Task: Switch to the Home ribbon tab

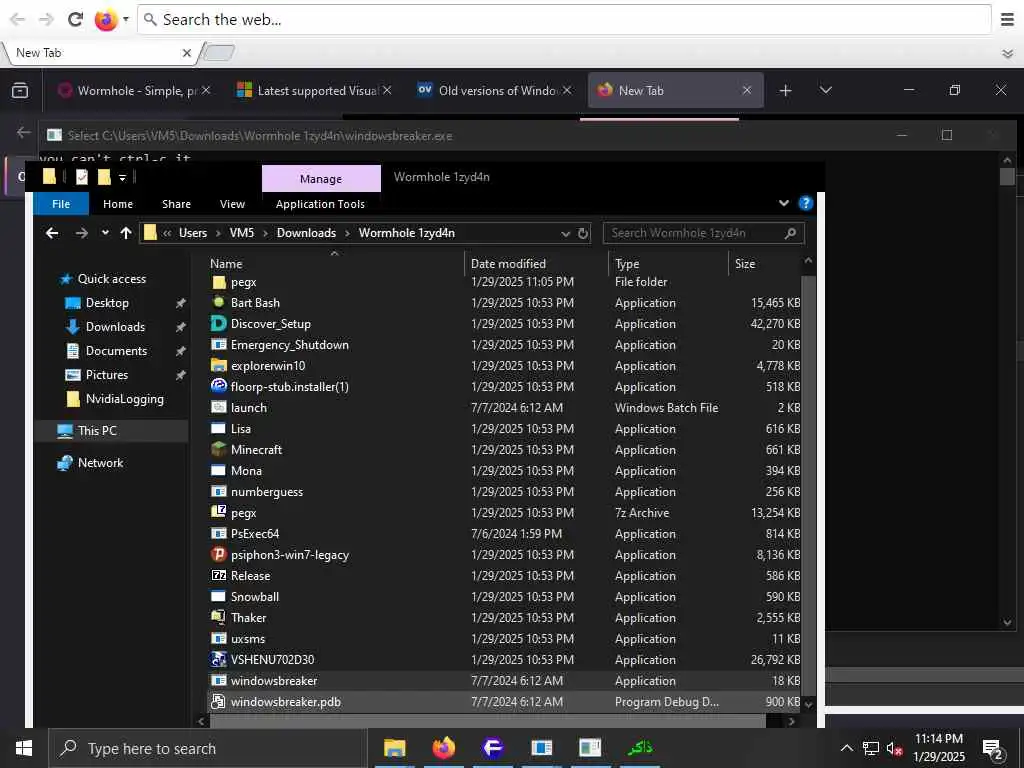Action: 118,204
